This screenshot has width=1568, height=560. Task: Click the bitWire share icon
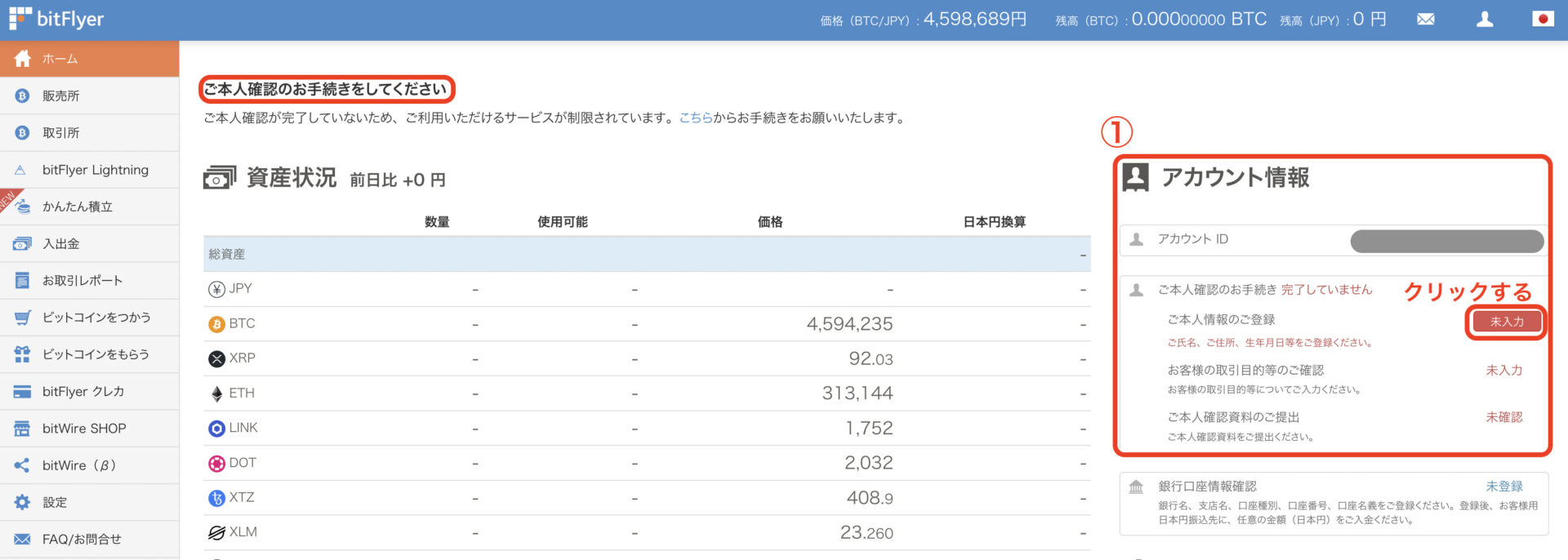(22, 465)
